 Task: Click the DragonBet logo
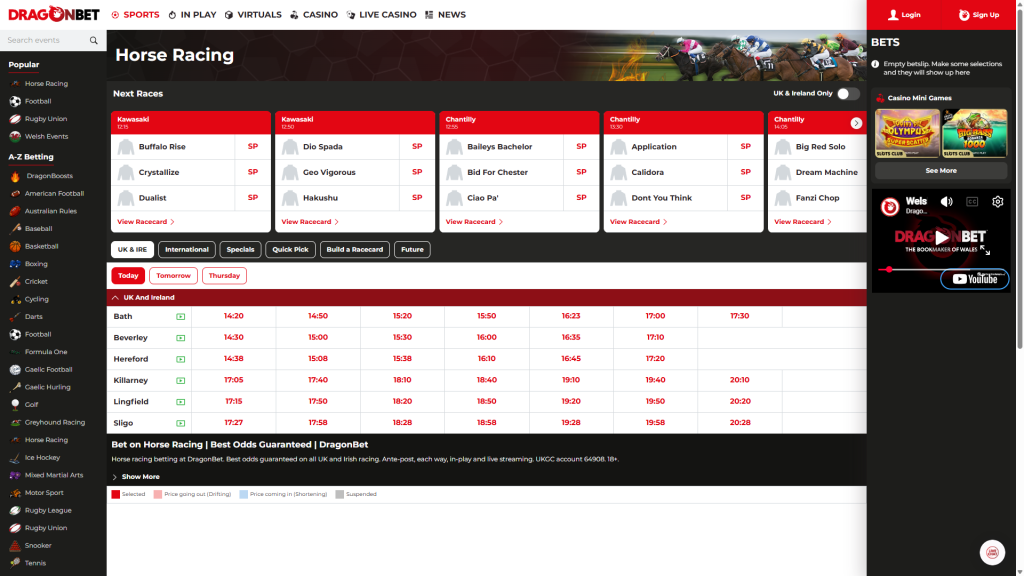(54, 14)
